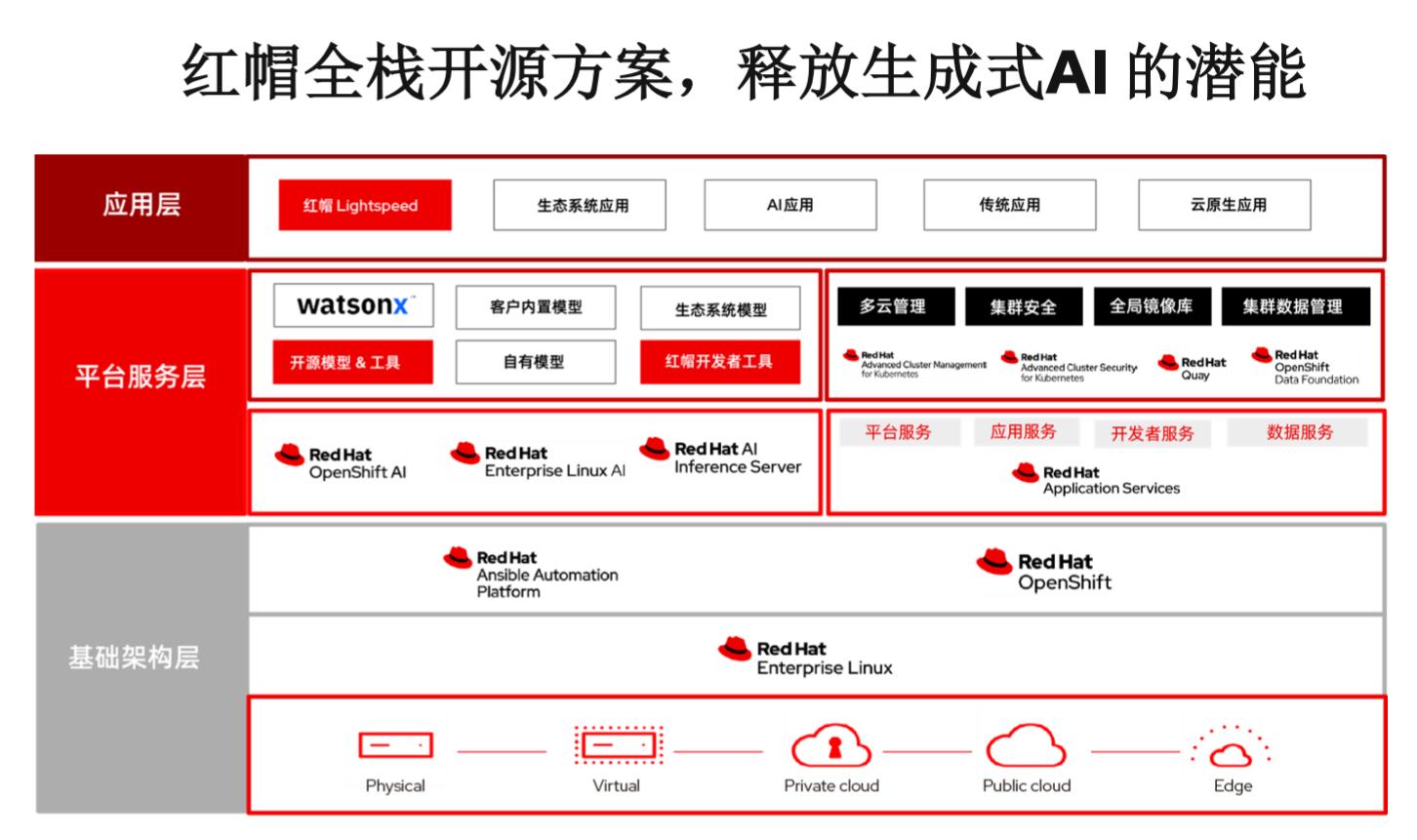This screenshot has height=840, width=1417.
Task: Click the Physical server icon
Action: coord(395,746)
